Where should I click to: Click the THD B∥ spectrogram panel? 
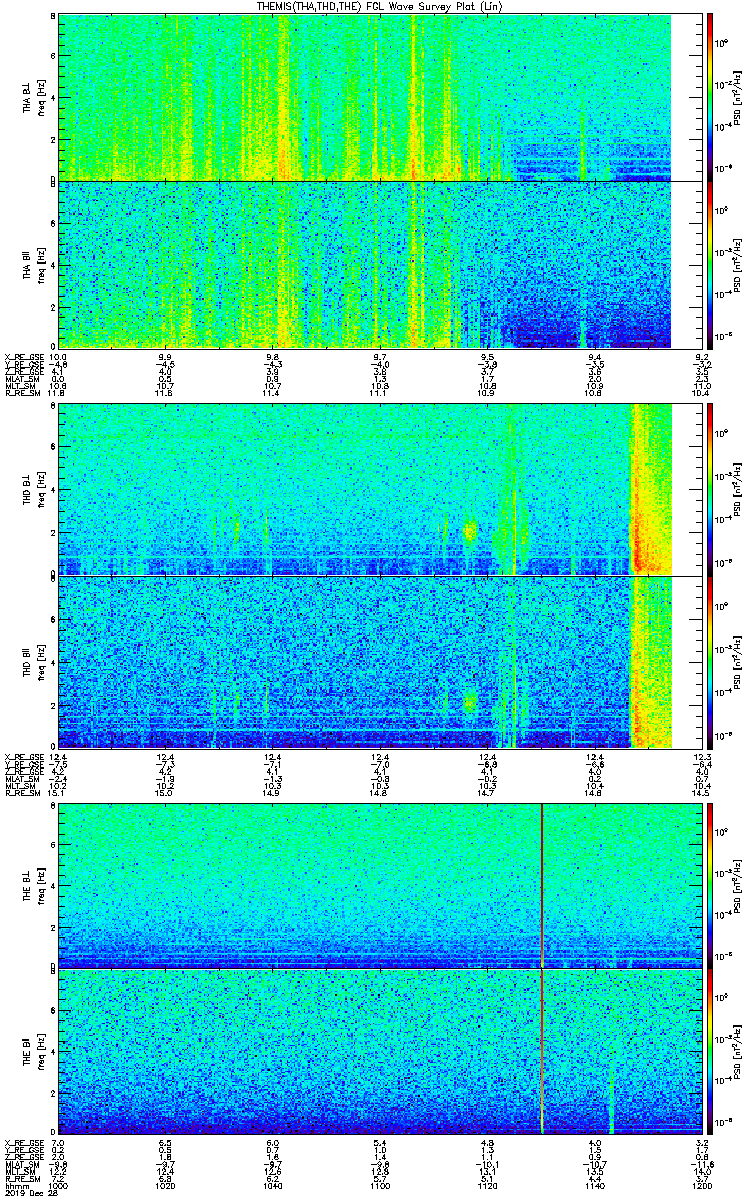tap(378, 662)
